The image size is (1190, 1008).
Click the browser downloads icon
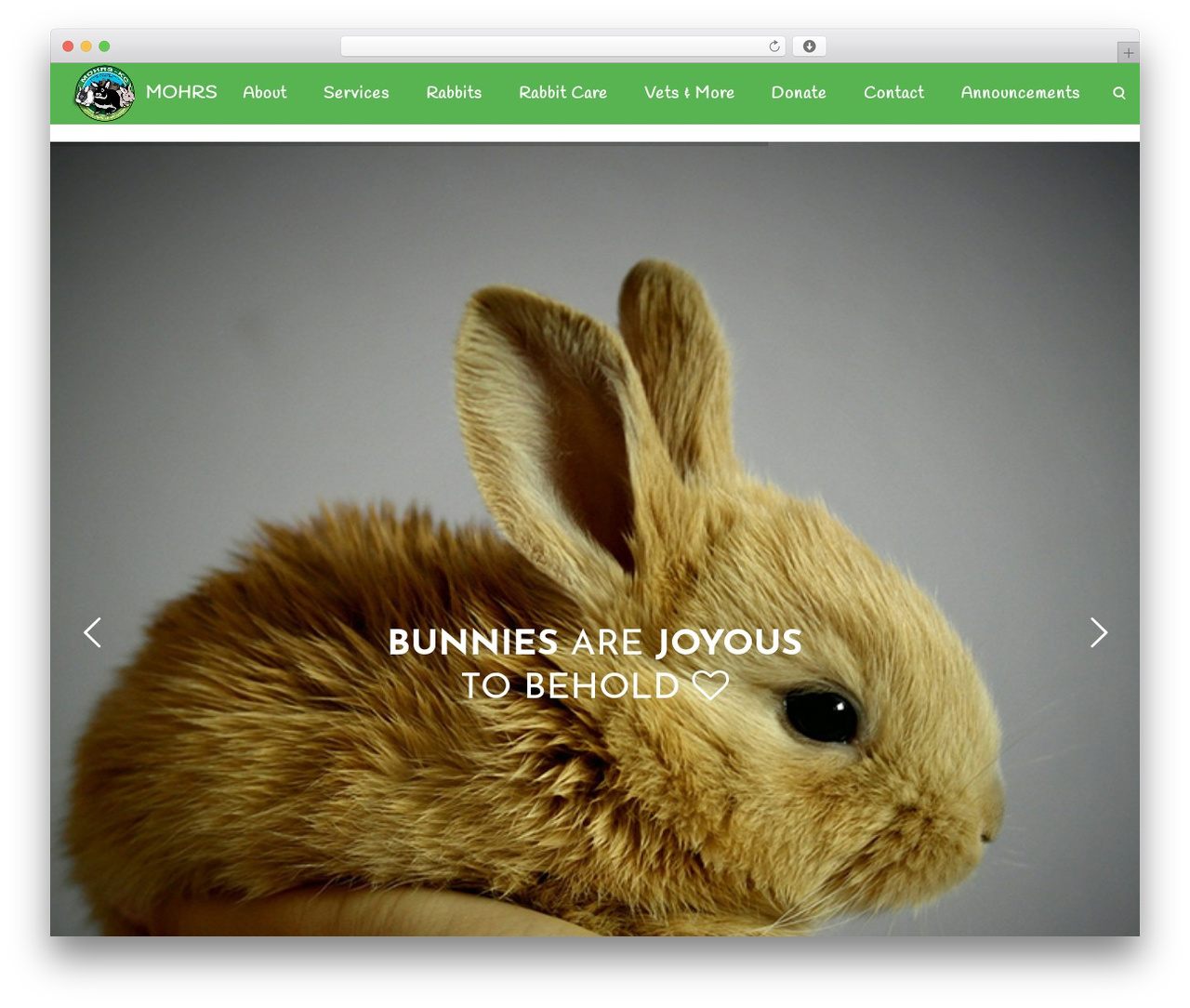809,46
